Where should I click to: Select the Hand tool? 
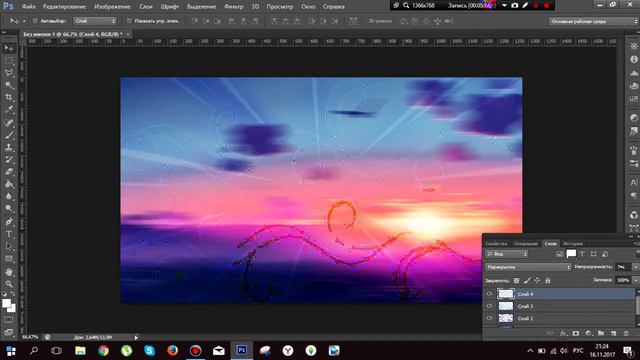point(9,271)
